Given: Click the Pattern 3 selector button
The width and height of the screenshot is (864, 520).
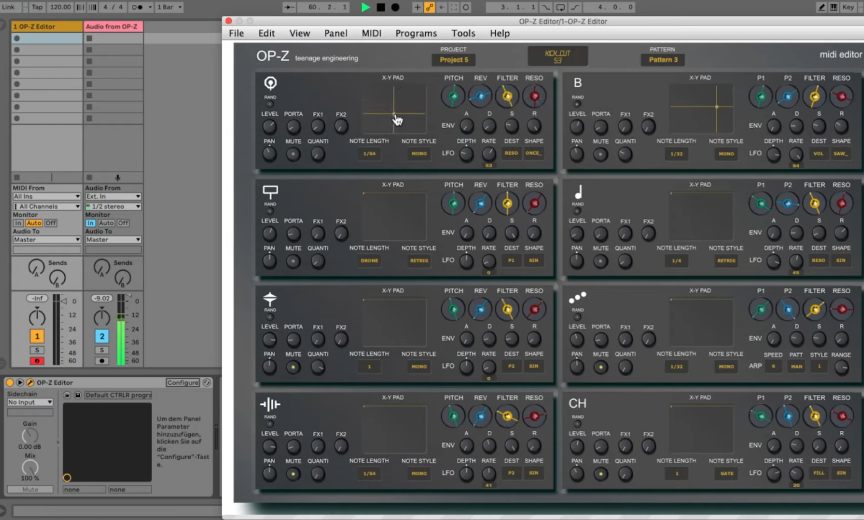Looking at the screenshot, I should pos(662,60).
